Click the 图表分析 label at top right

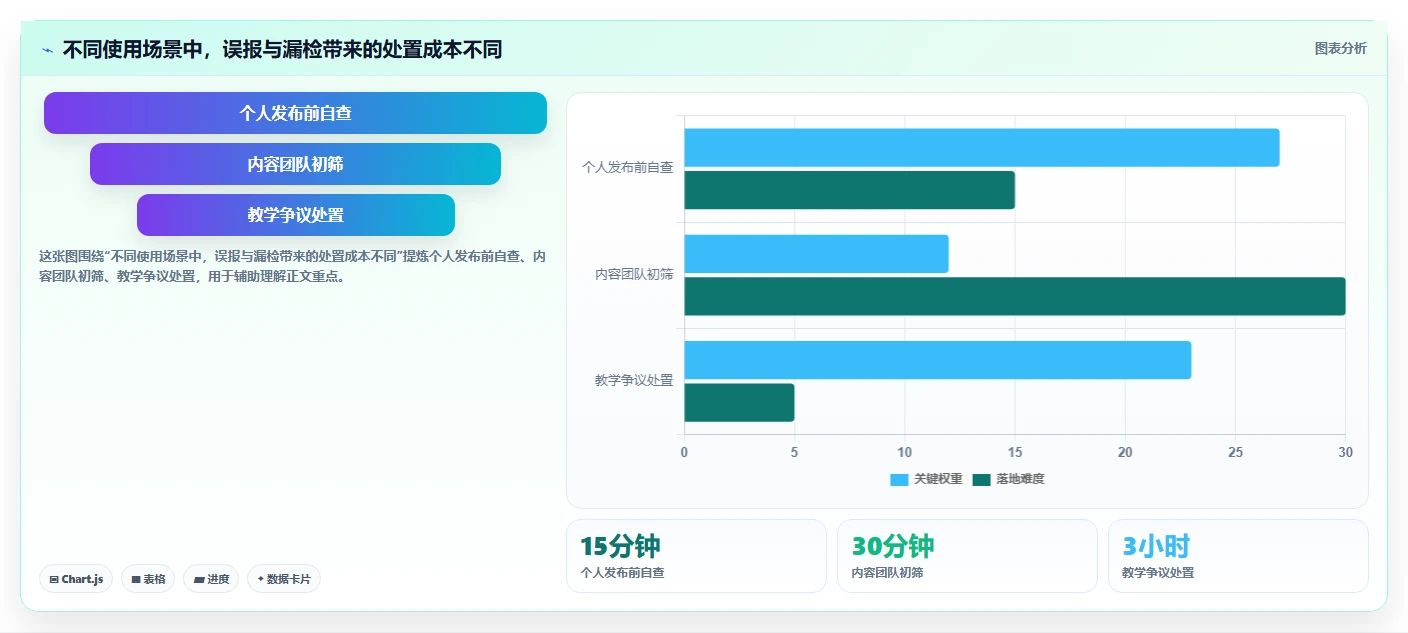pos(1340,49)
